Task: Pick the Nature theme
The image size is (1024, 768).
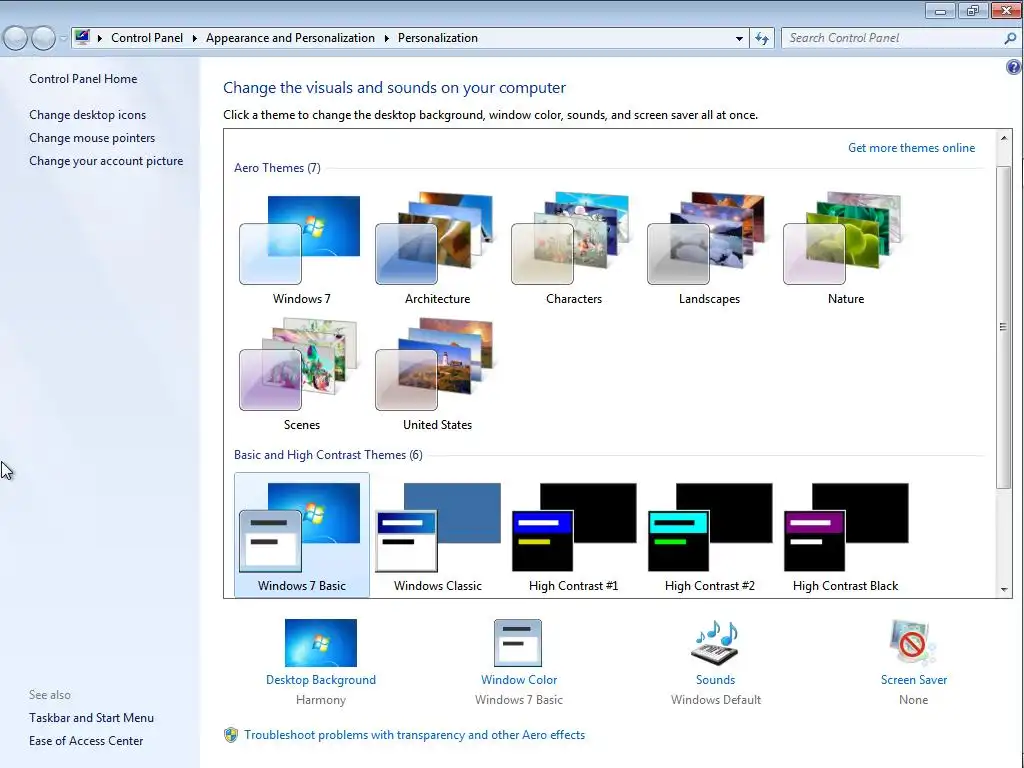Action: point(845,249)
